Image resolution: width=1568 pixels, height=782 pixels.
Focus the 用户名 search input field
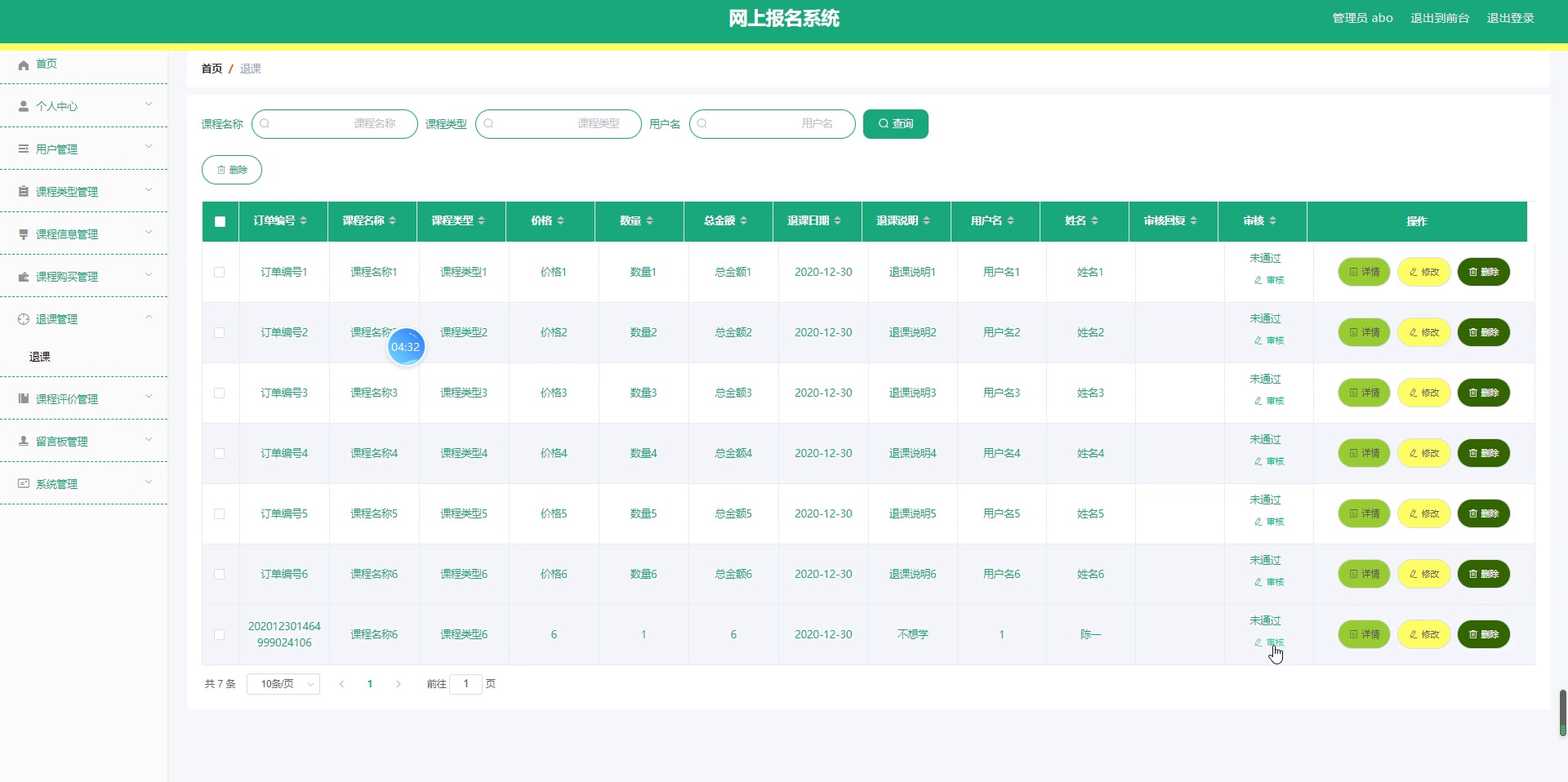[x=773, y=124]
